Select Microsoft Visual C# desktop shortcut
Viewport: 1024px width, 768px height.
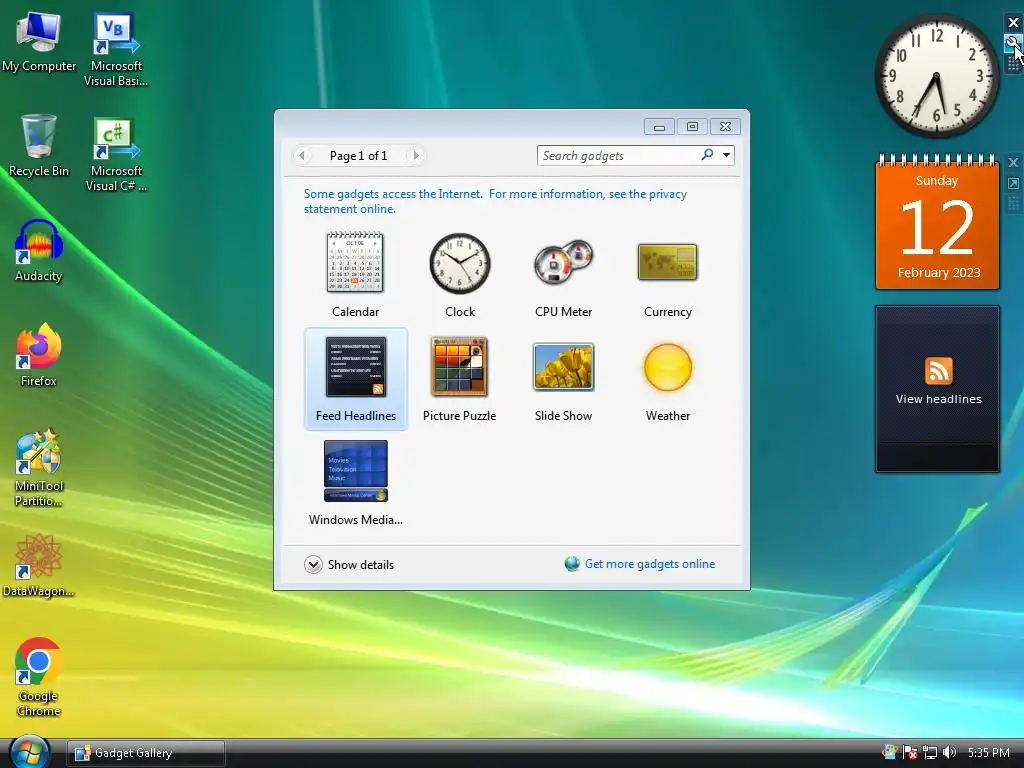[116, 154]
